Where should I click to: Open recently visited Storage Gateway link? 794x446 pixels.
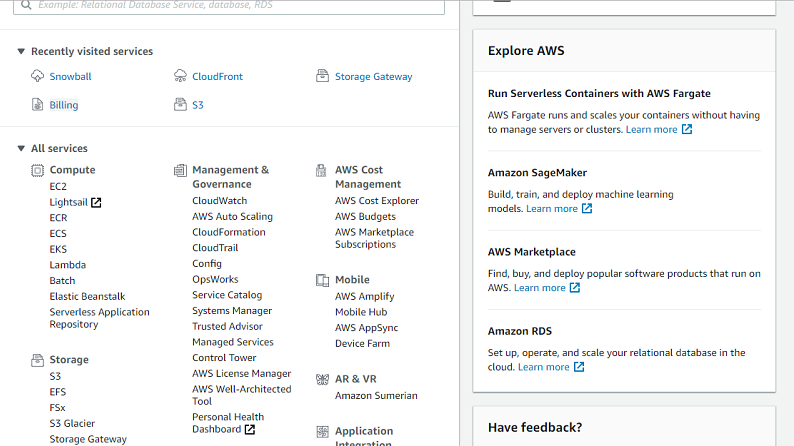coord(374,76)
